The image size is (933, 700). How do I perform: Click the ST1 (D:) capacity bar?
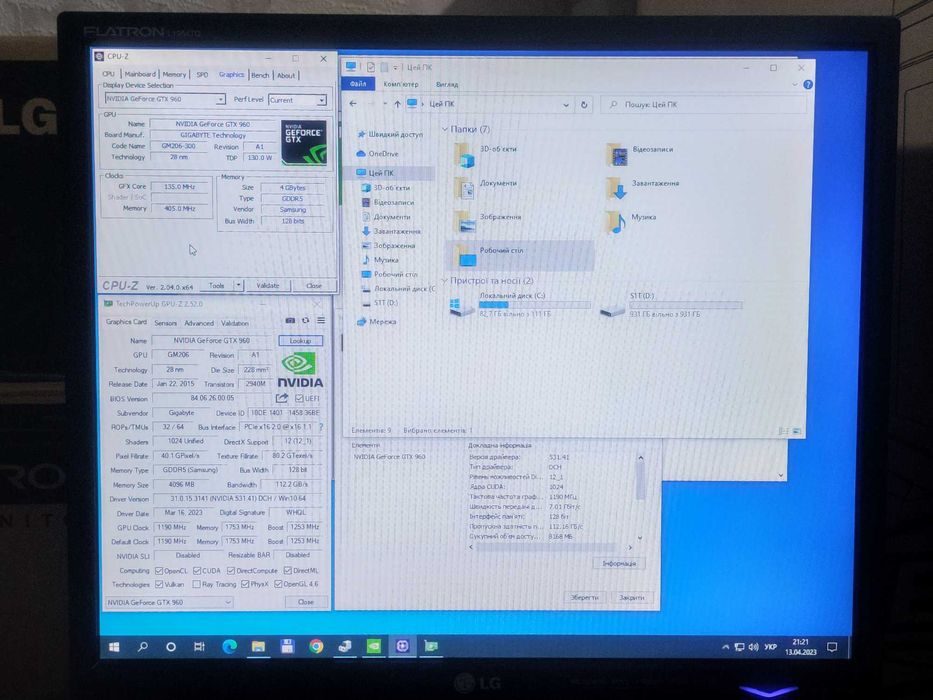coord(685,305)
